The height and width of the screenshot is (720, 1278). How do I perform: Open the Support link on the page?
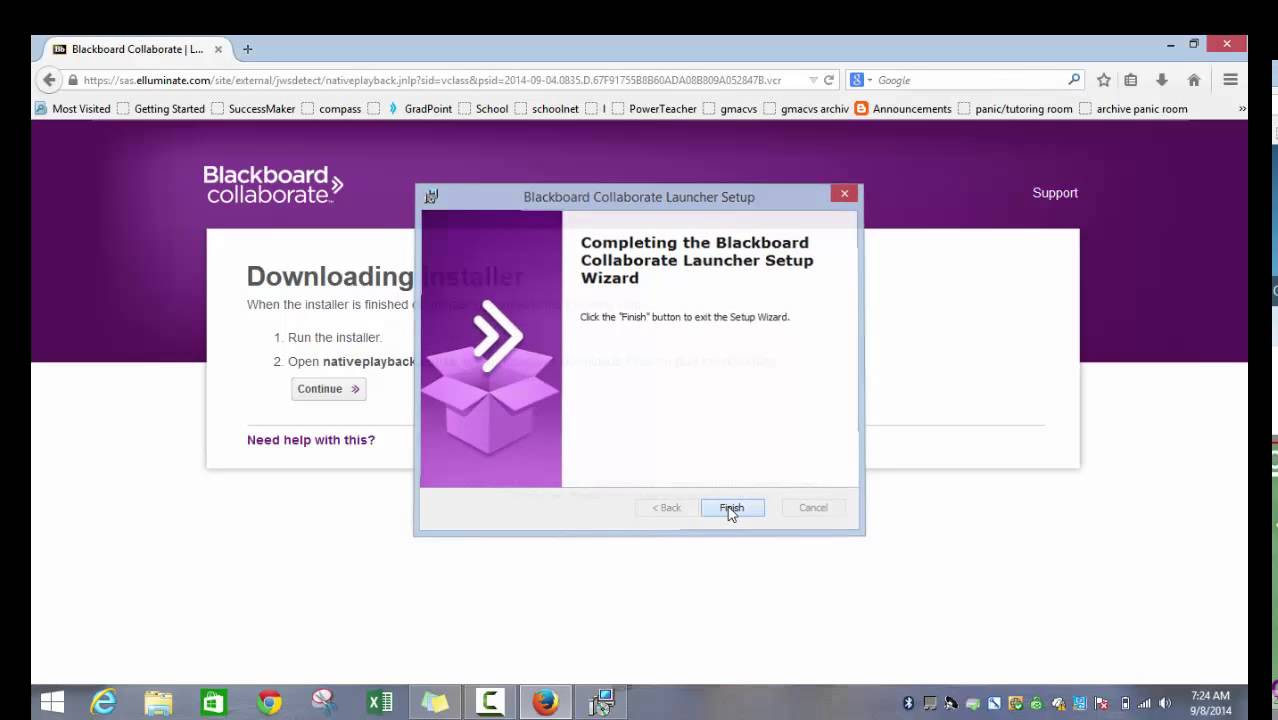coord(1055,193)
